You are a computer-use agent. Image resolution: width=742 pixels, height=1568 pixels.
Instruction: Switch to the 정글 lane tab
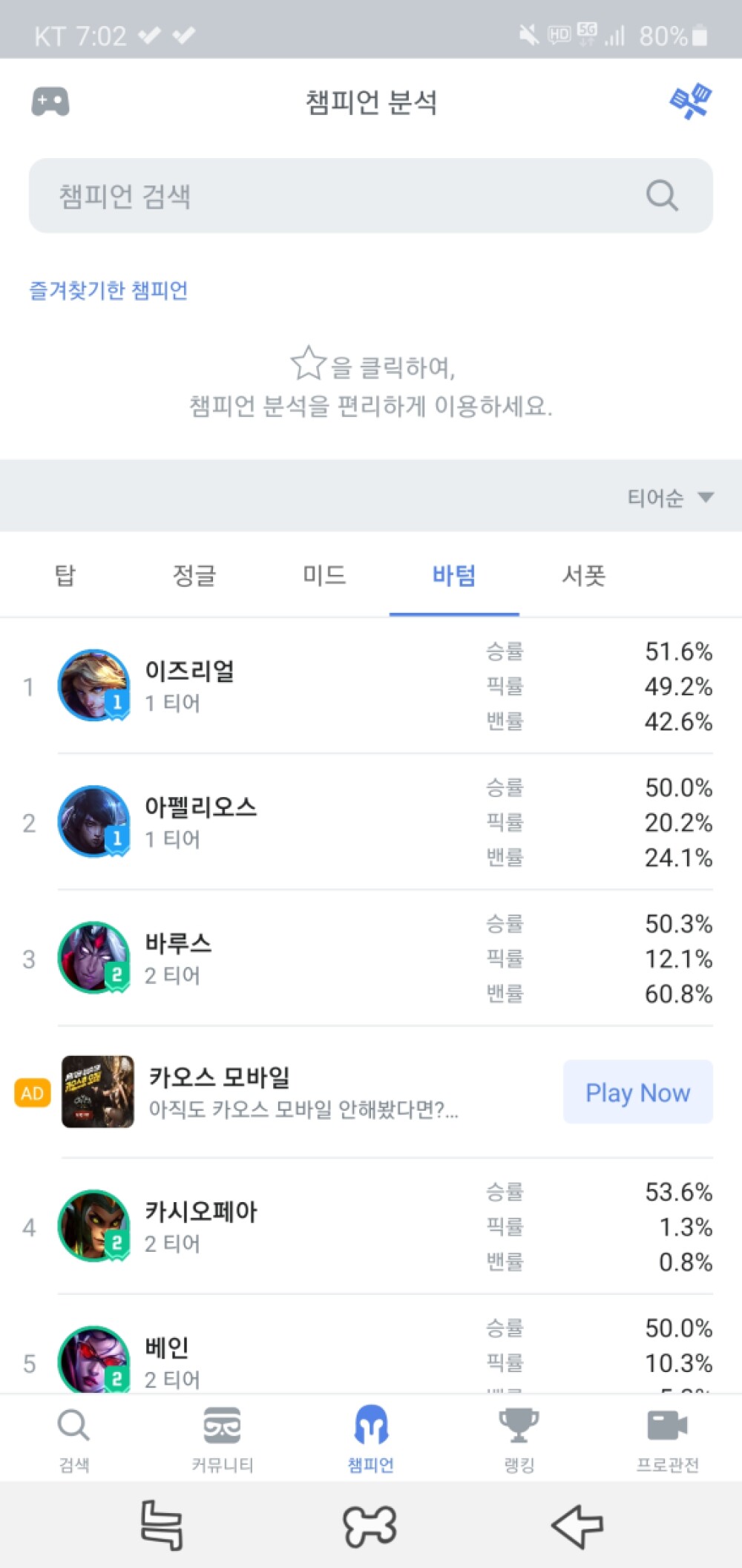[x=194, y=575]
